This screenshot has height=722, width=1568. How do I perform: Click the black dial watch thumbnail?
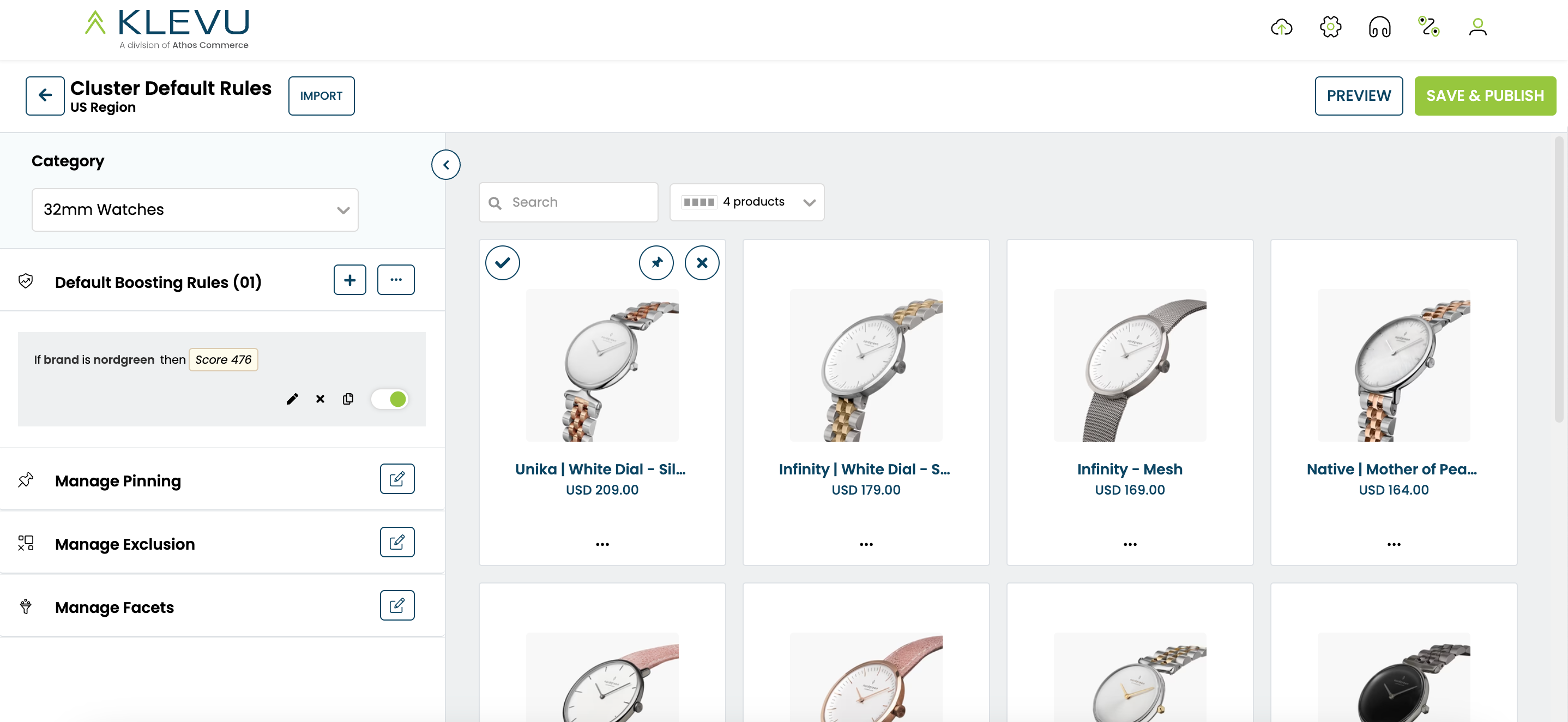click(x=1394, y=677)
